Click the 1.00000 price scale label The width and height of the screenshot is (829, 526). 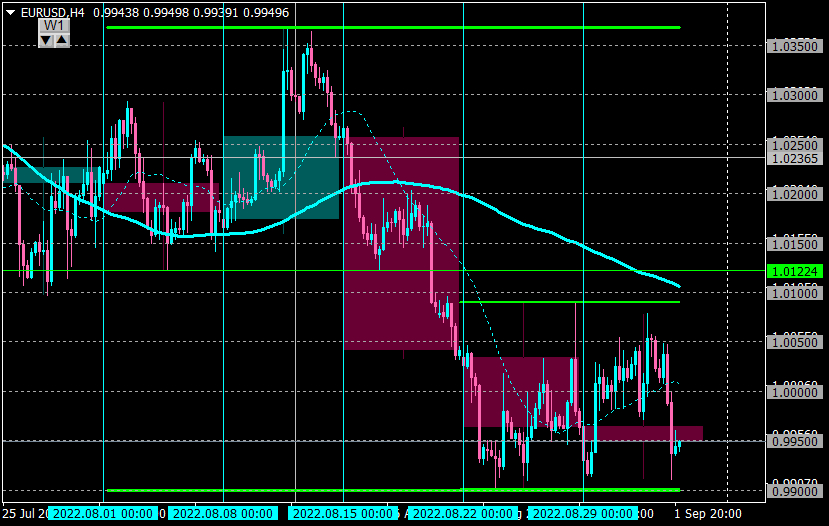point(795,392)
